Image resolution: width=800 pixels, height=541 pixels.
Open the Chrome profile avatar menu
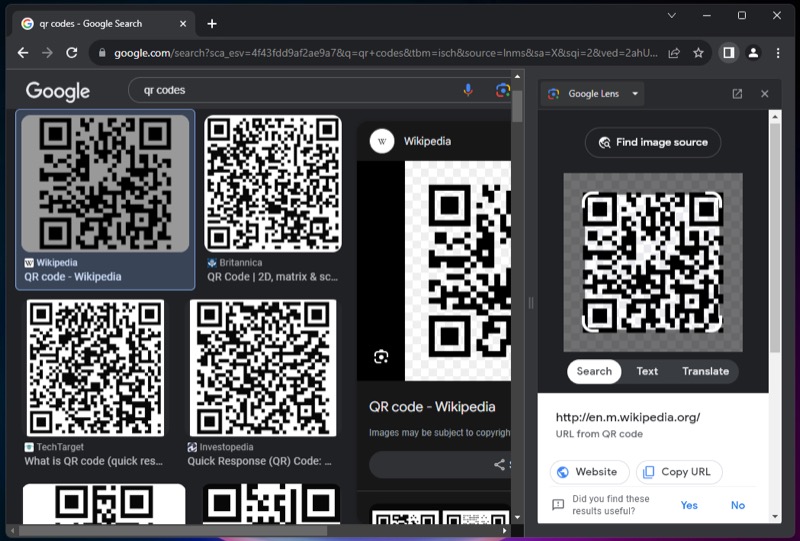753,53
